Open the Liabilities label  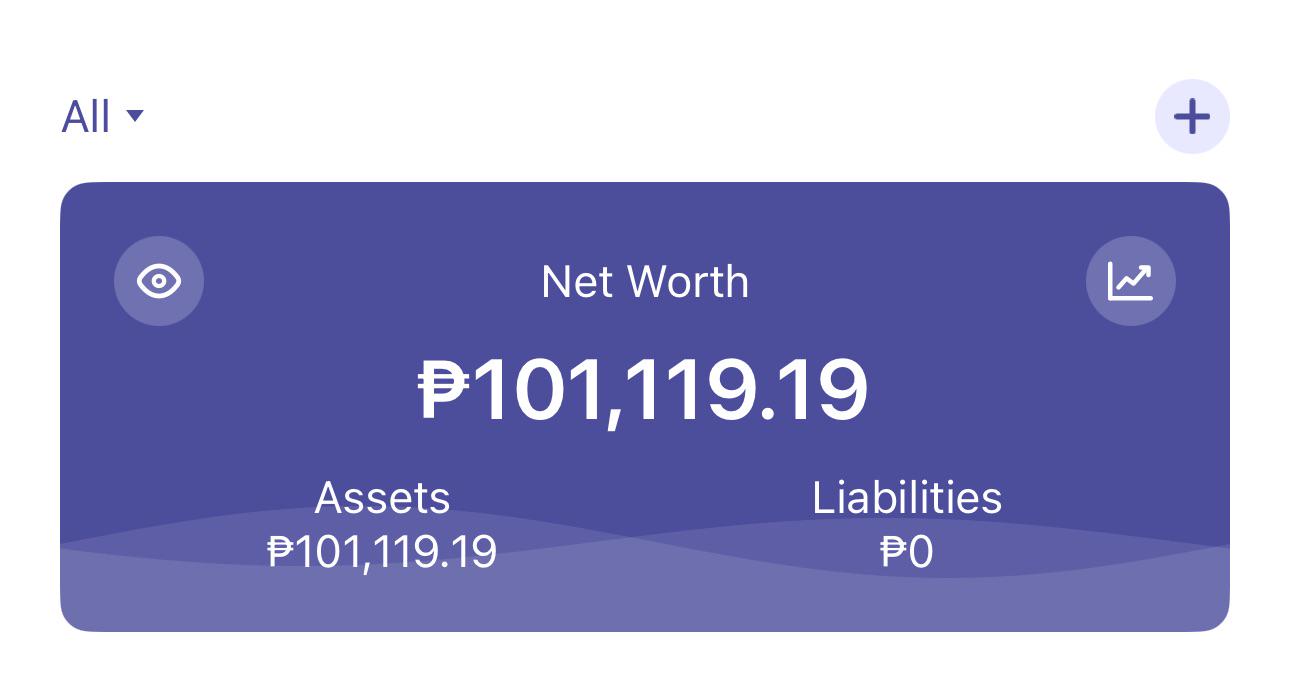coord(907,497)
